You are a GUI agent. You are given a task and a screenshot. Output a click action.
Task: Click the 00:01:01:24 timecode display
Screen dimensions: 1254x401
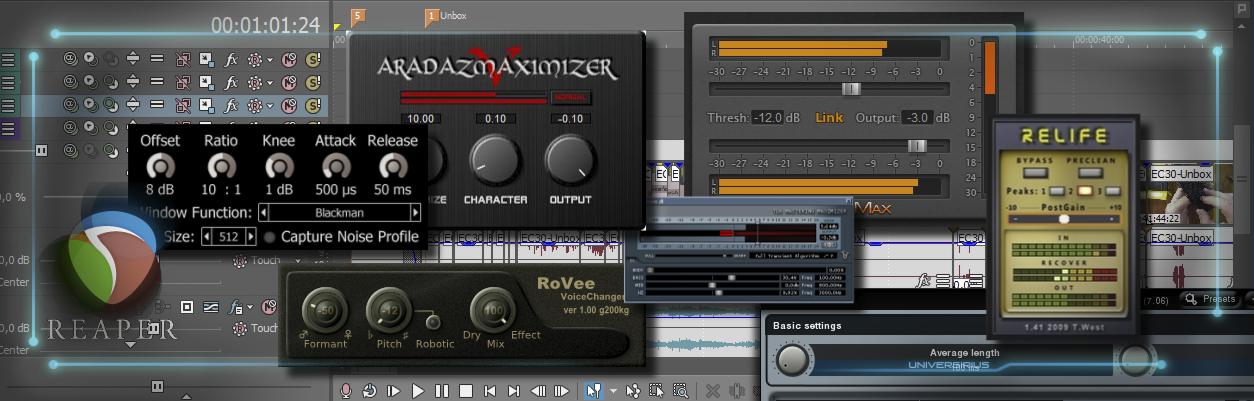(265, 25)
